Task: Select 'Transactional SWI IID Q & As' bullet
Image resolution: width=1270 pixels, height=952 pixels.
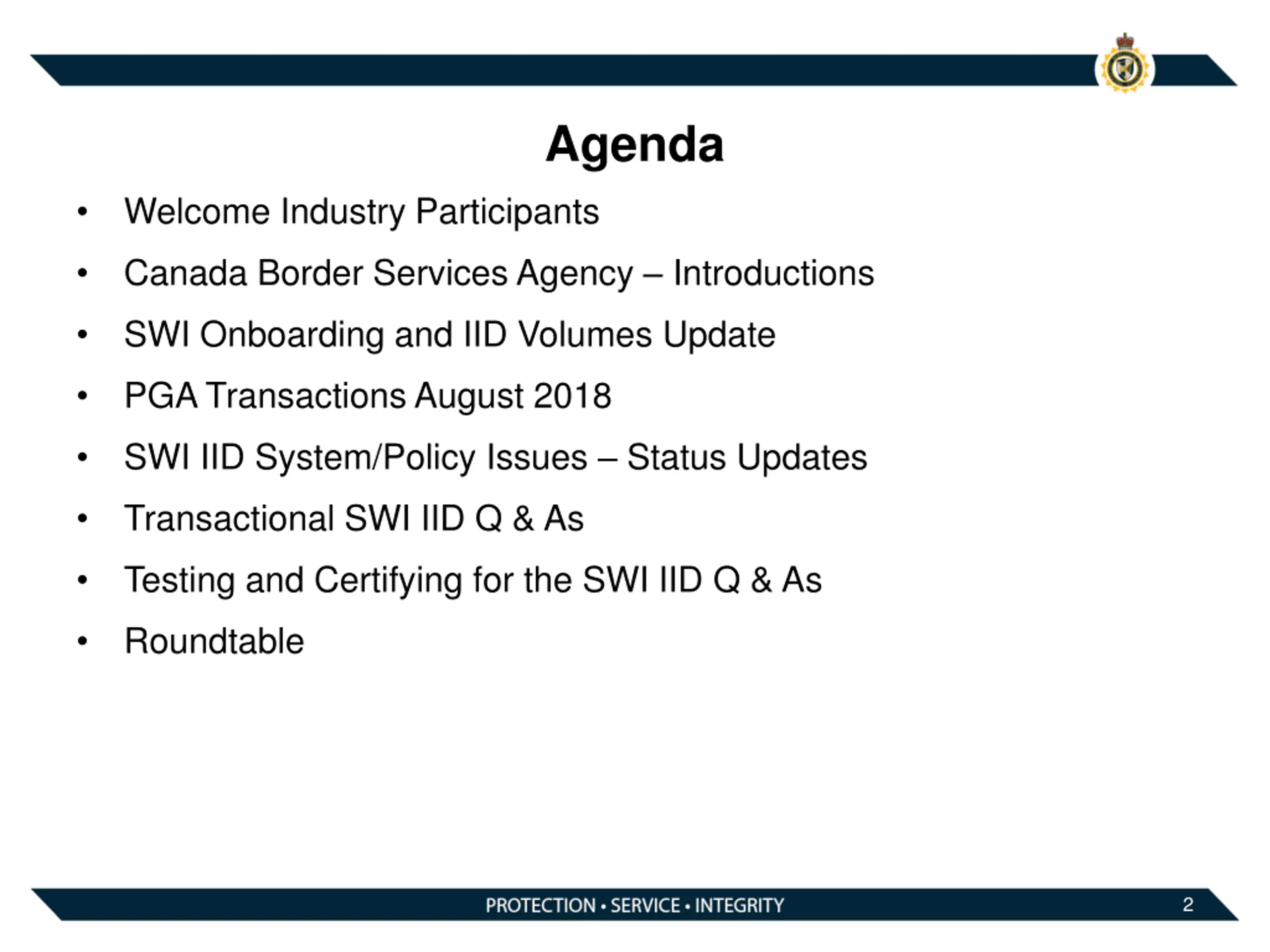Action: click(354, 519)
